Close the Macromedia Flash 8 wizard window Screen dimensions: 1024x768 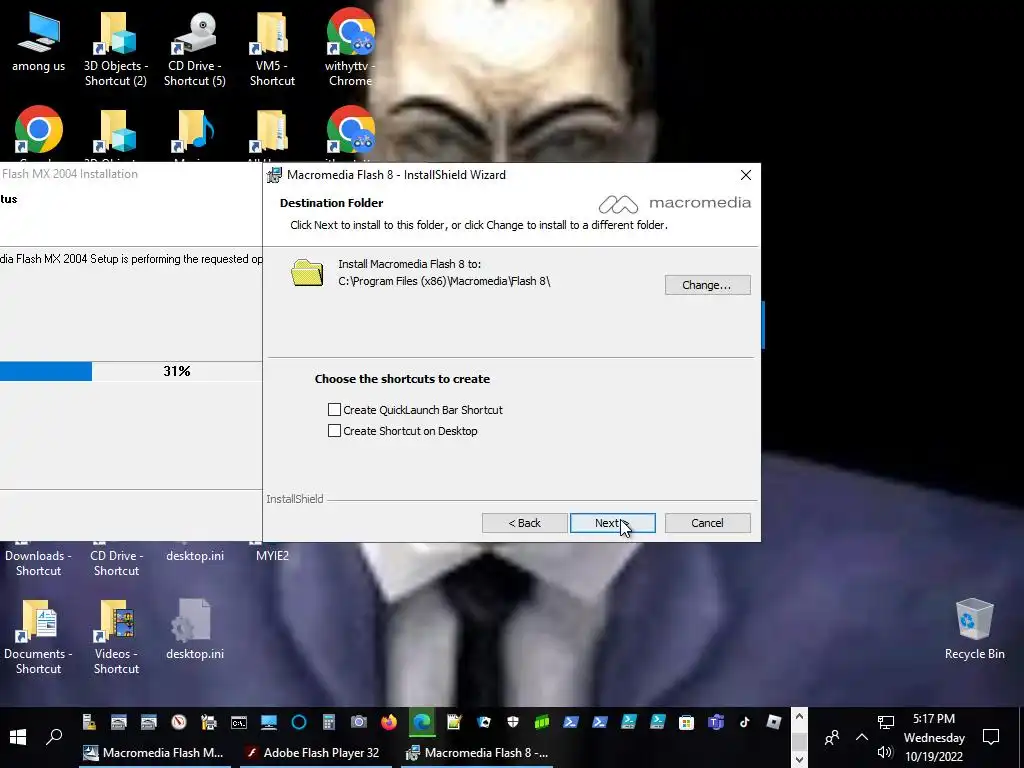[x=746, y=175]
